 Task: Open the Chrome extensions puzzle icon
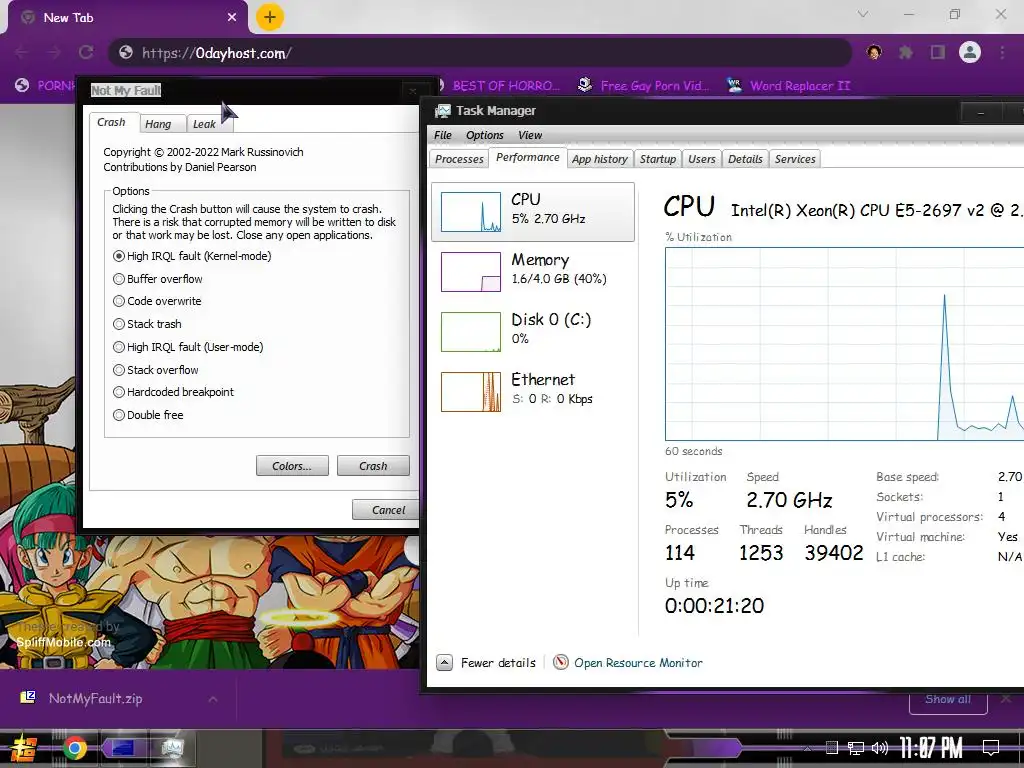tap(906, 52)
